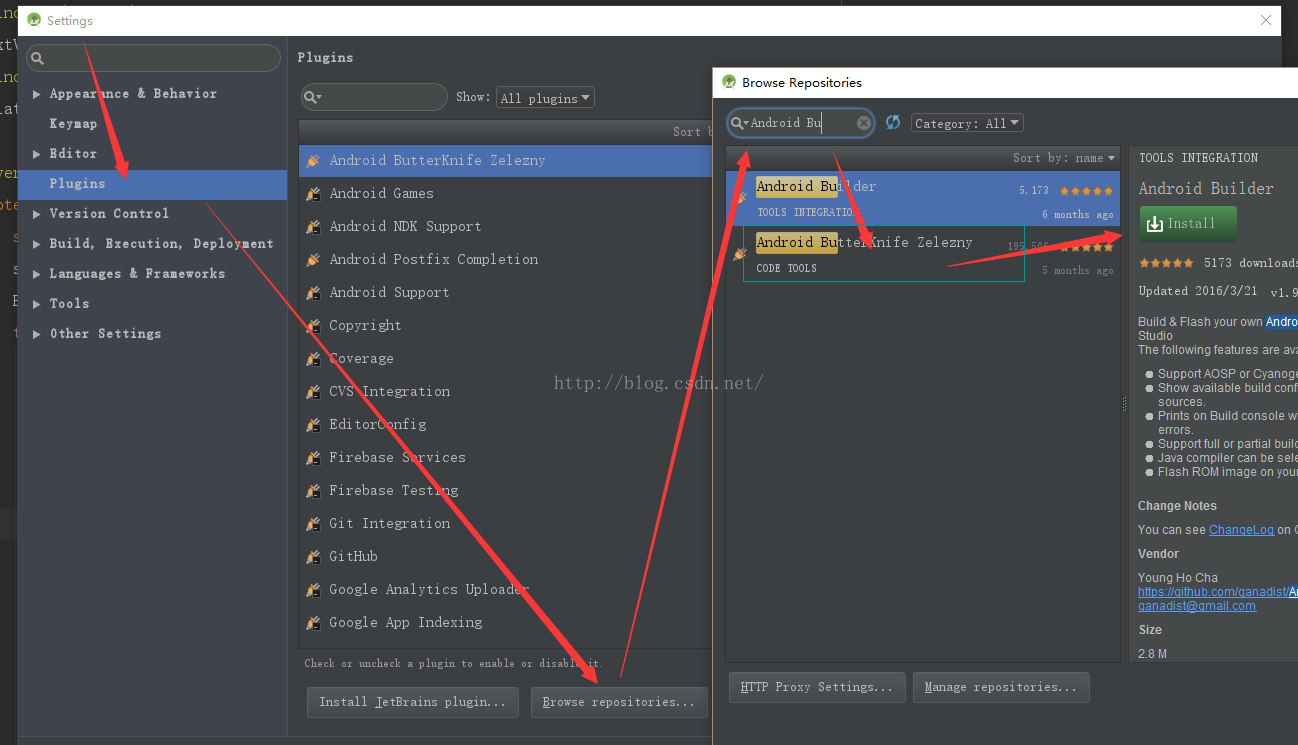Click the plugin icon next to Coverage
This screenshot has width=1298, height=745.
tap(313, 358)
